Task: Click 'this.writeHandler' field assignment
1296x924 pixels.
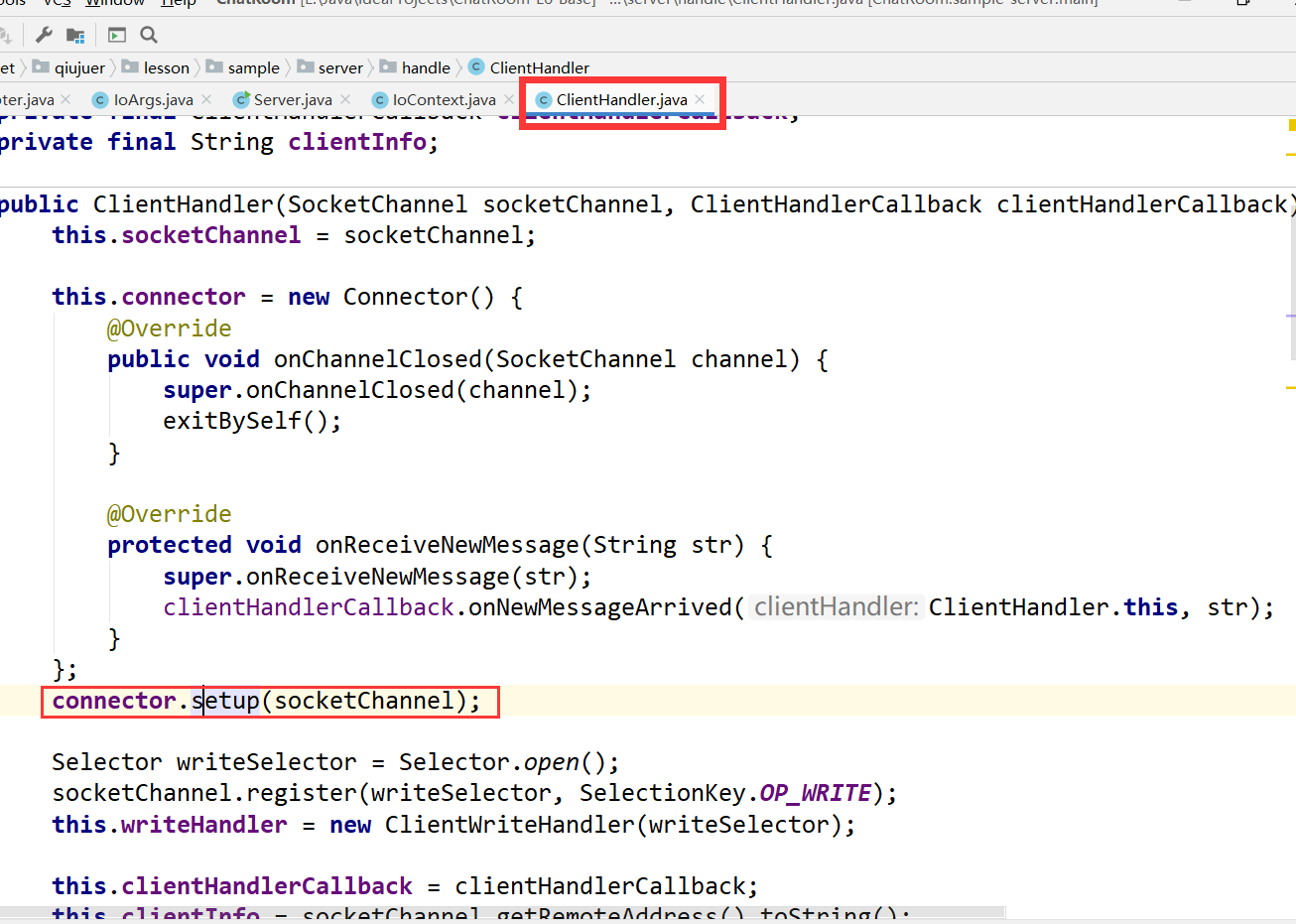Action: [170, 824]
